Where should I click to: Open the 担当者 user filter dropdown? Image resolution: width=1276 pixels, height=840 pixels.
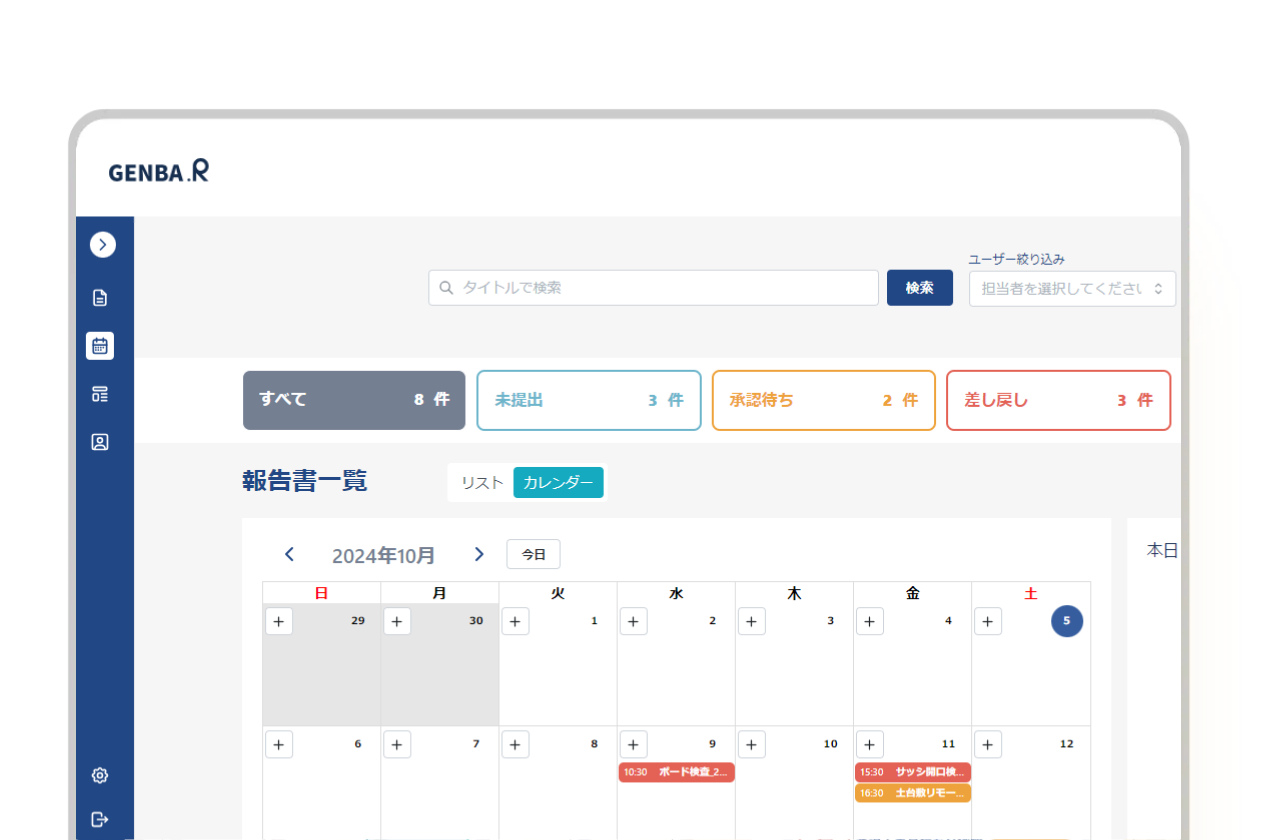point(1071,288)
